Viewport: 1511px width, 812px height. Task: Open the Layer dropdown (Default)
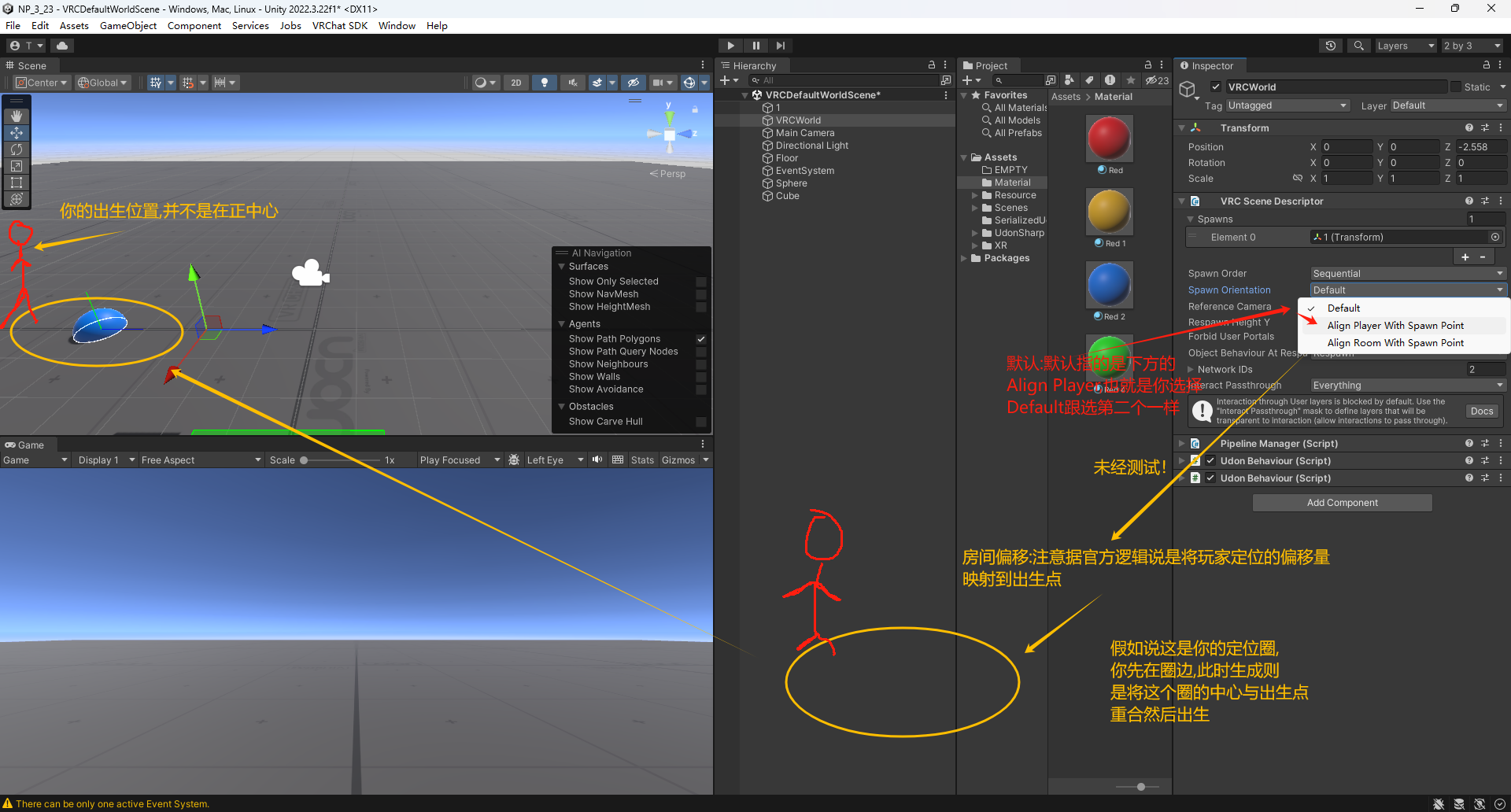coord(1448,105)
